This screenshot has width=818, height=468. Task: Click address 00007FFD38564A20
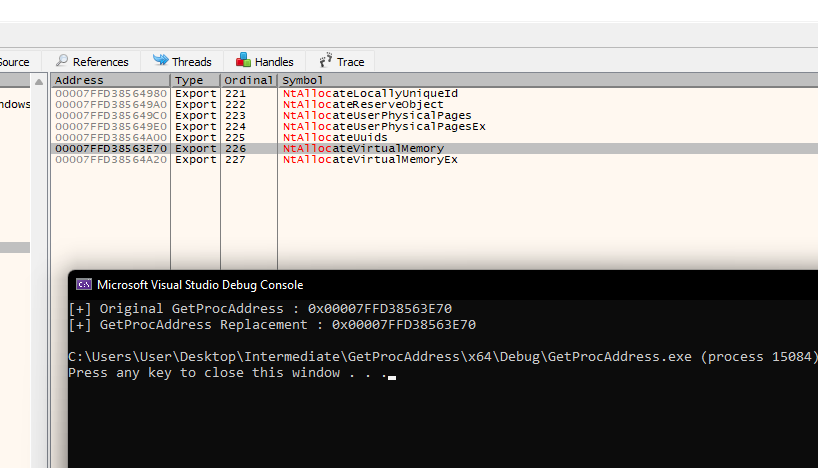coord(111,159)
